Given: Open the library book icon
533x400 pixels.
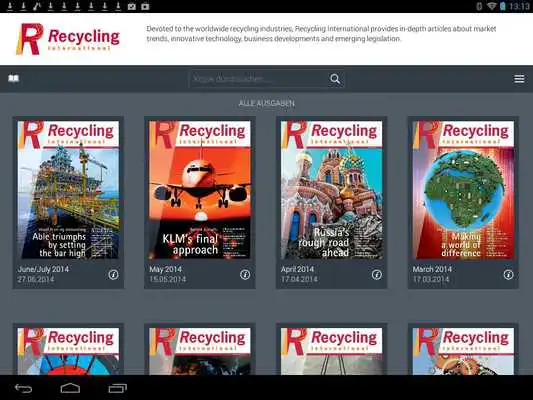Looking at the screenshot, I should point(14,79).
